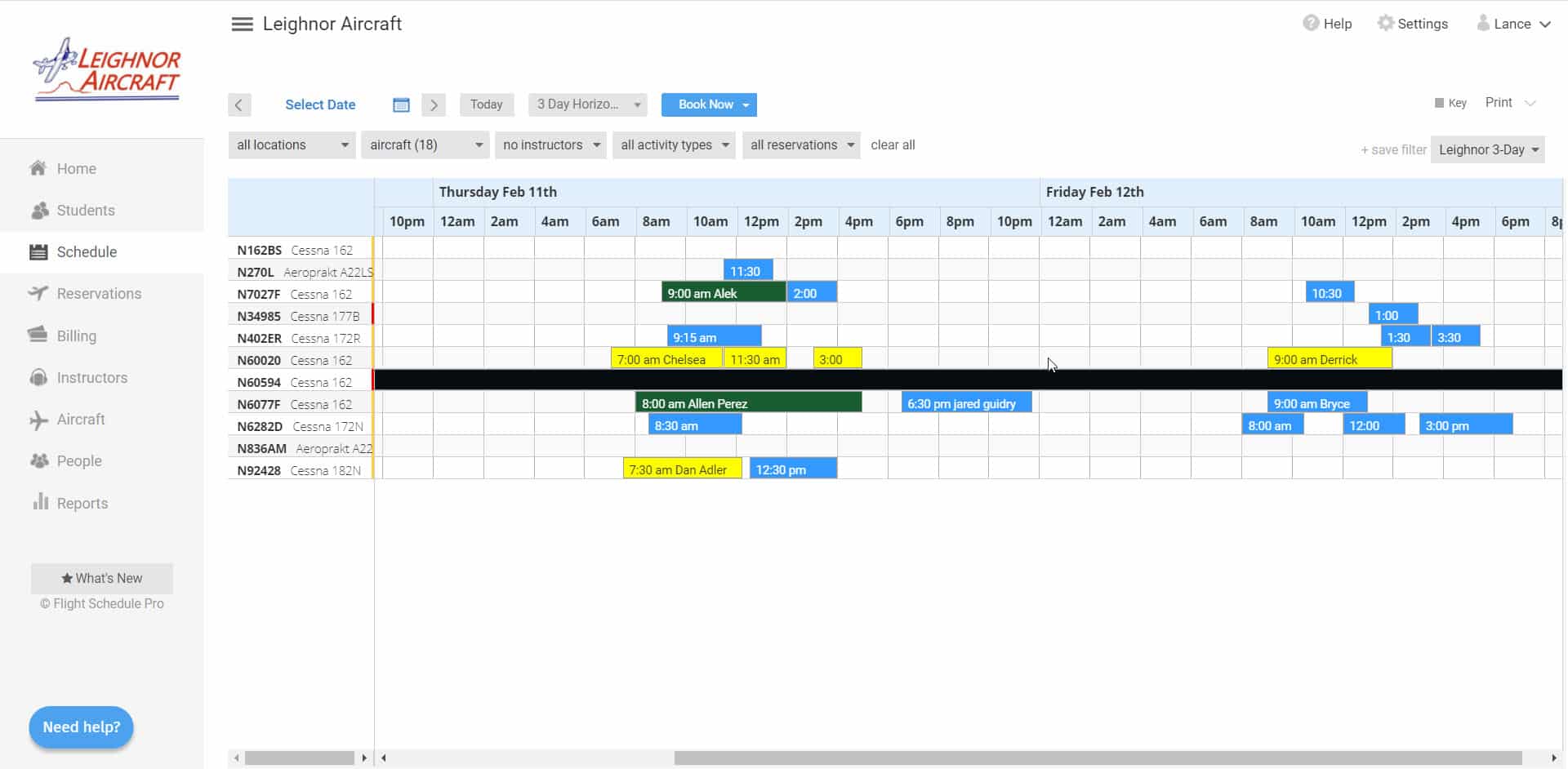This screenshot has height=769, width=1568.
Task: Open the 1:00 reservation on N34985
Action: [x=1393, y=315]
